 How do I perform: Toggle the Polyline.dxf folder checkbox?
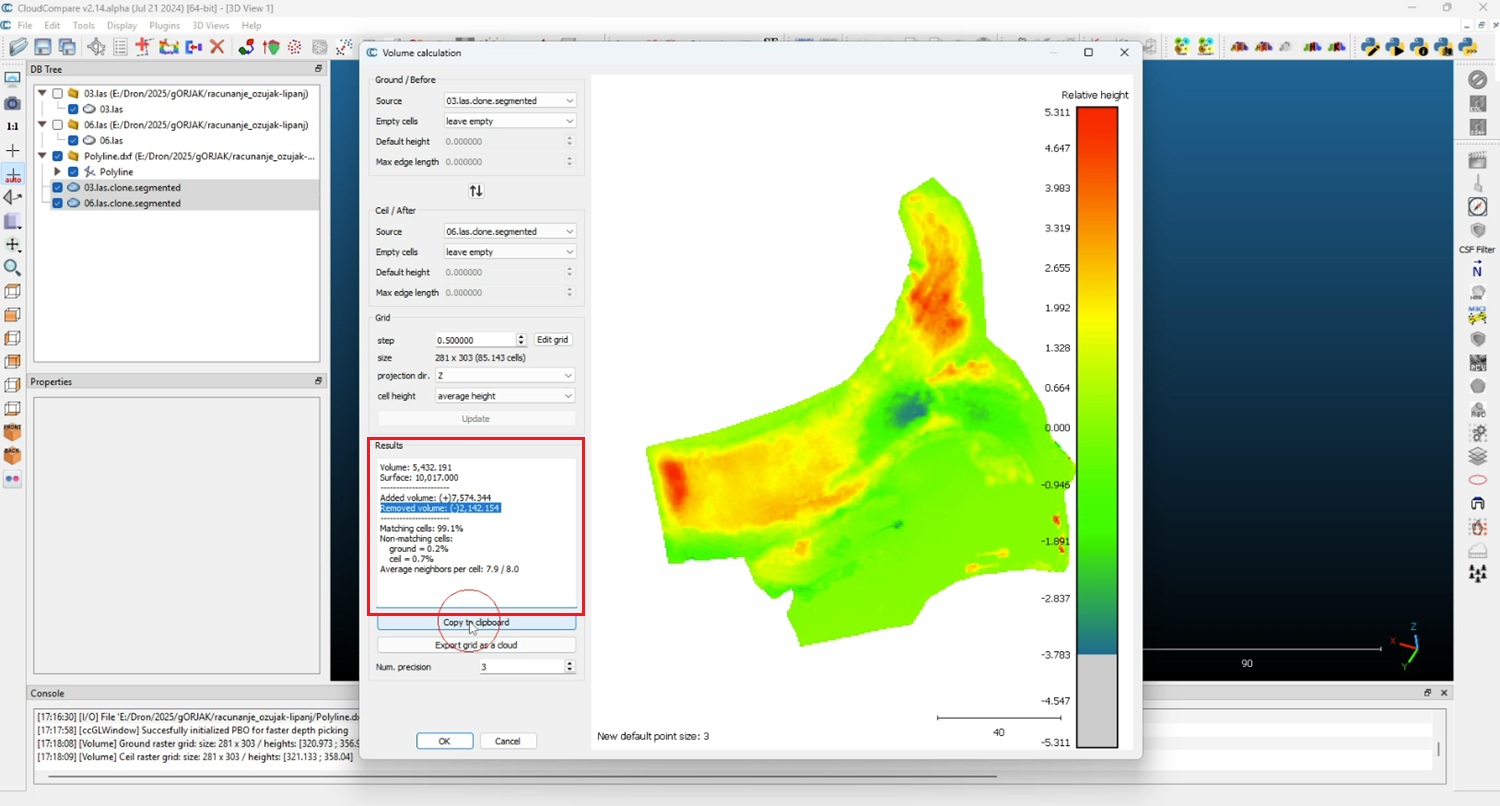pos(58,157)
